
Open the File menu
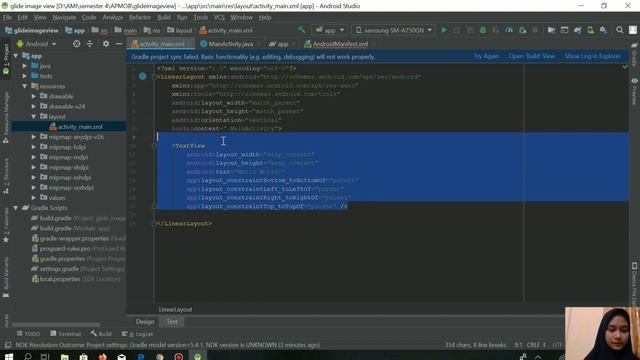(x=7, y=17)
